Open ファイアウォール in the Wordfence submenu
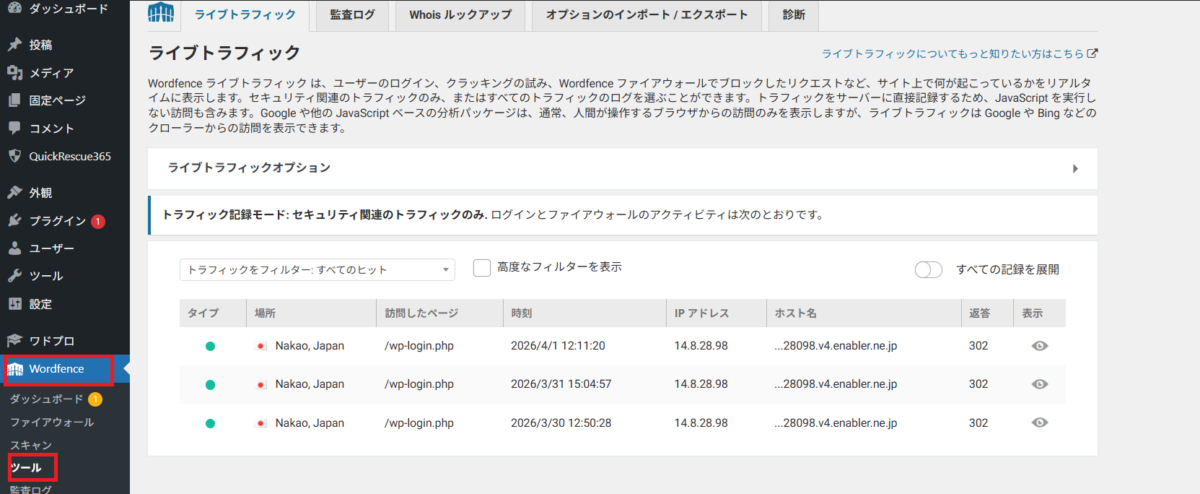The image size is (1200, 494). pyautogui.click(x=52, y=422)
